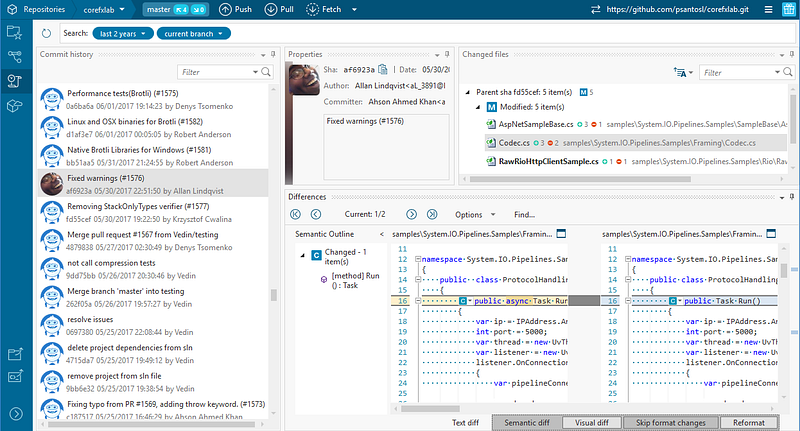Collapse the 'Modified: 5 item(s)' tree node

tap(477, 106)
